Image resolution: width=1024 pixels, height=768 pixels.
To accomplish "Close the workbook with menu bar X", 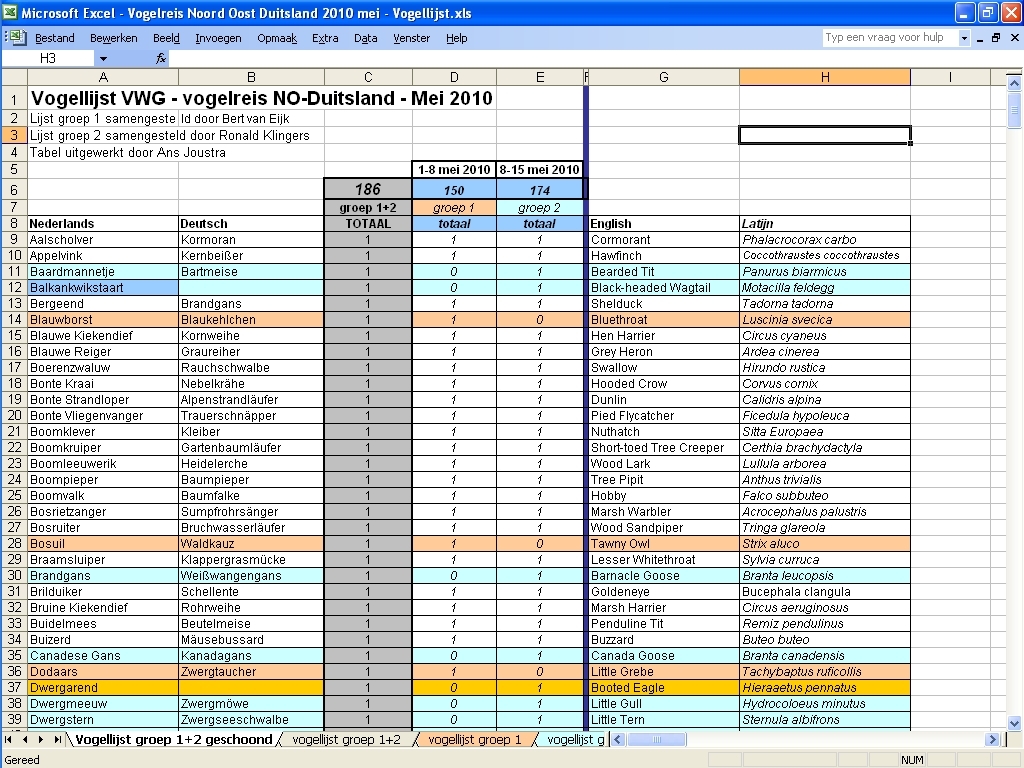I will pos(1014,38).
